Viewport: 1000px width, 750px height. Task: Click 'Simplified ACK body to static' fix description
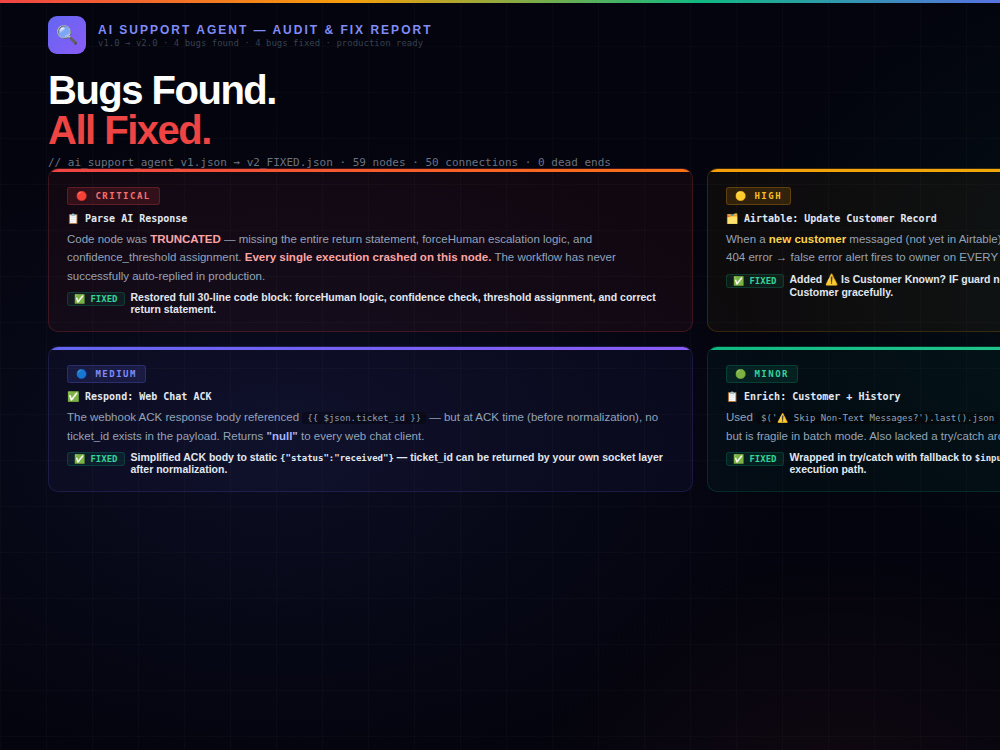396,463
